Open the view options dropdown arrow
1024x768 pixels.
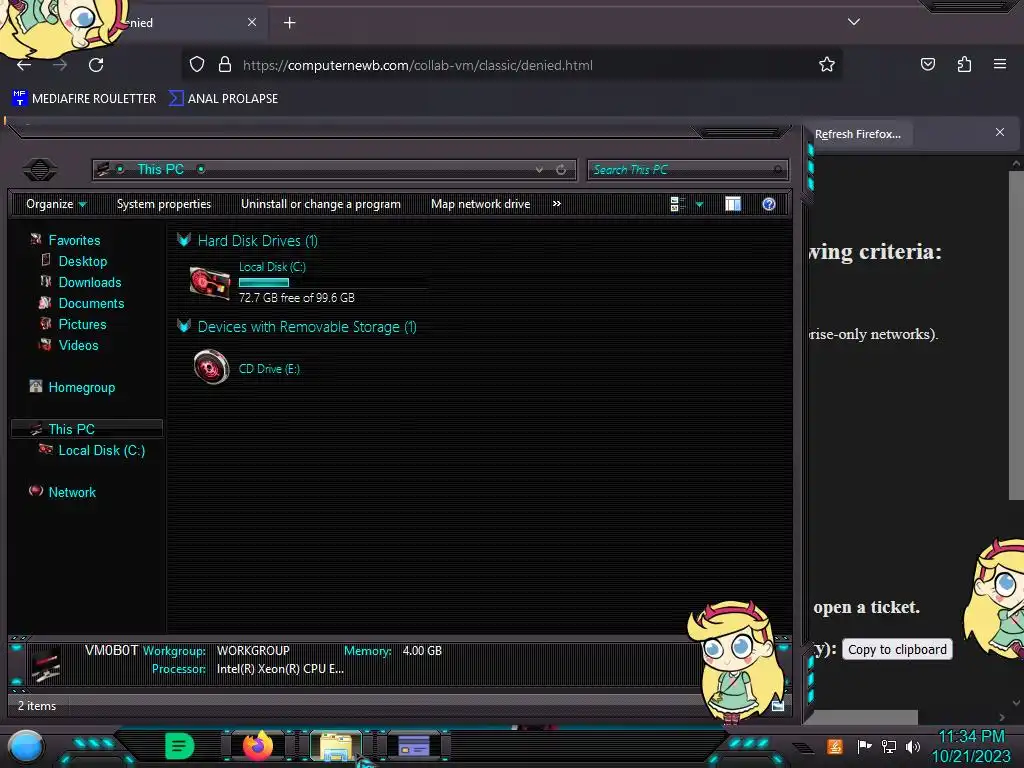click(x=699, y=204)
